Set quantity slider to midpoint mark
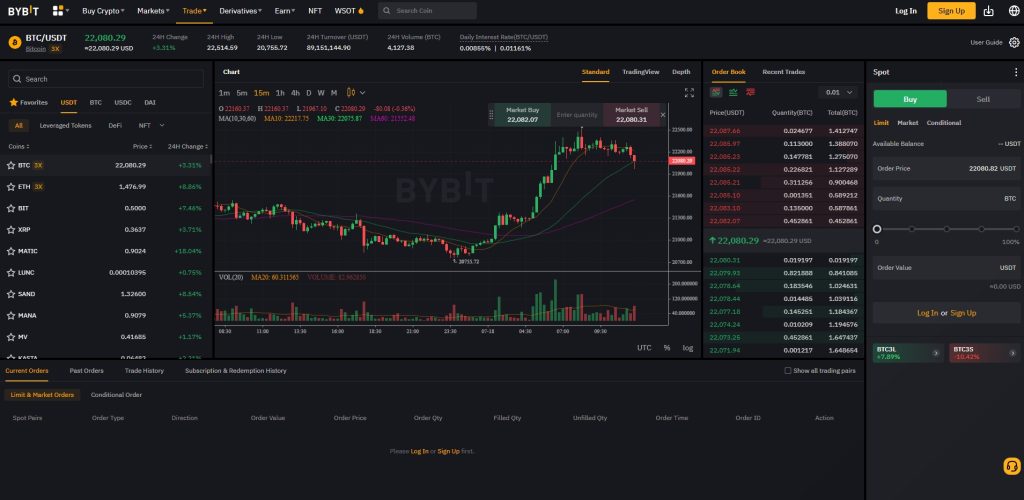 pos(946,229)
